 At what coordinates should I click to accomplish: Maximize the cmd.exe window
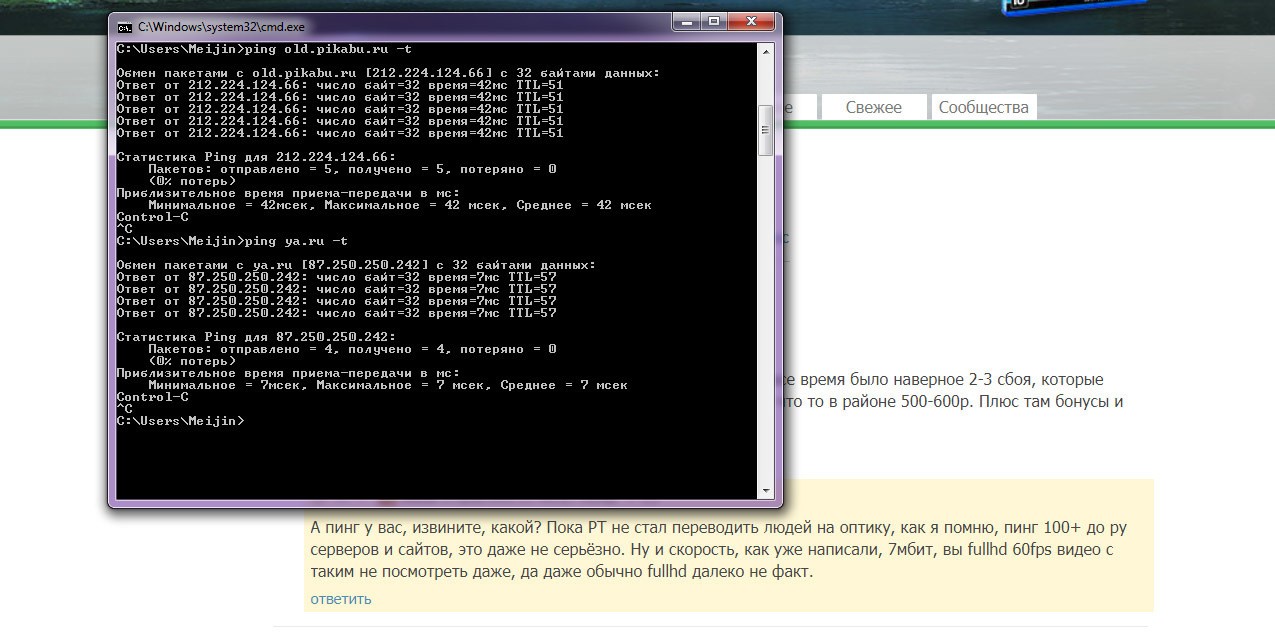(x=713, y=21)
